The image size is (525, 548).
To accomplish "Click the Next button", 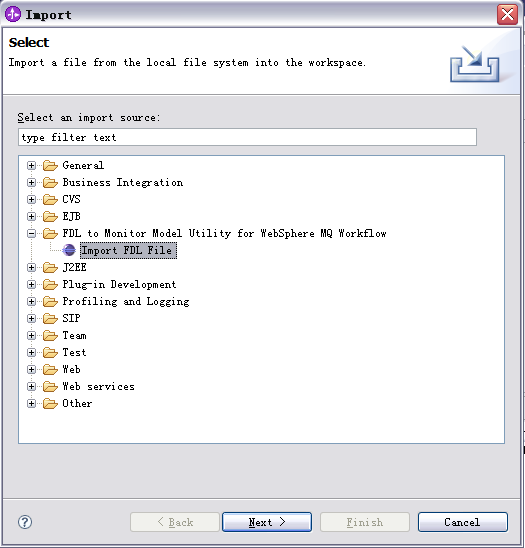I will pyautogui.click(x=267, y=522).
